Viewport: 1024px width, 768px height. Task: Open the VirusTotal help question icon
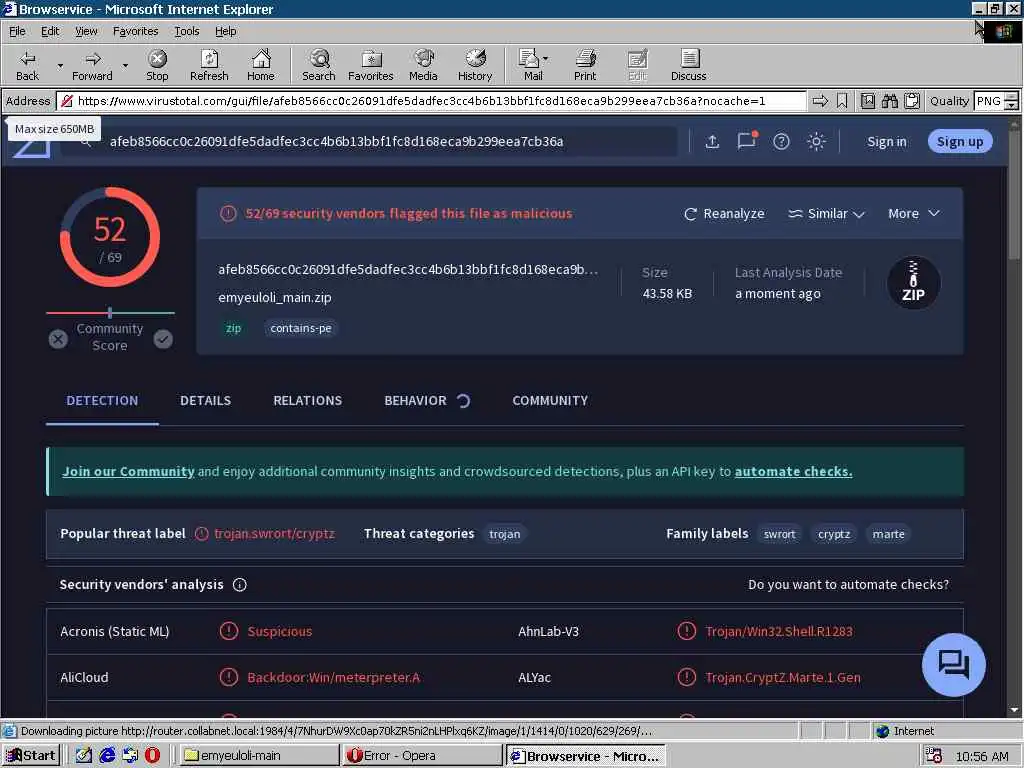[x=781, y=141]
